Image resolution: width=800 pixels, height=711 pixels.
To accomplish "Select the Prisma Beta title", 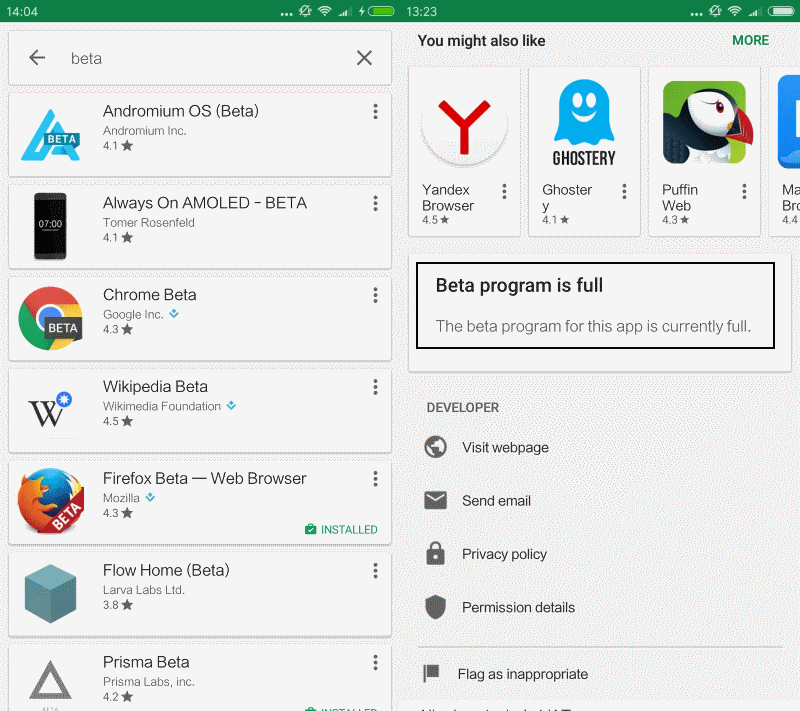I will (x=146, y=662).
